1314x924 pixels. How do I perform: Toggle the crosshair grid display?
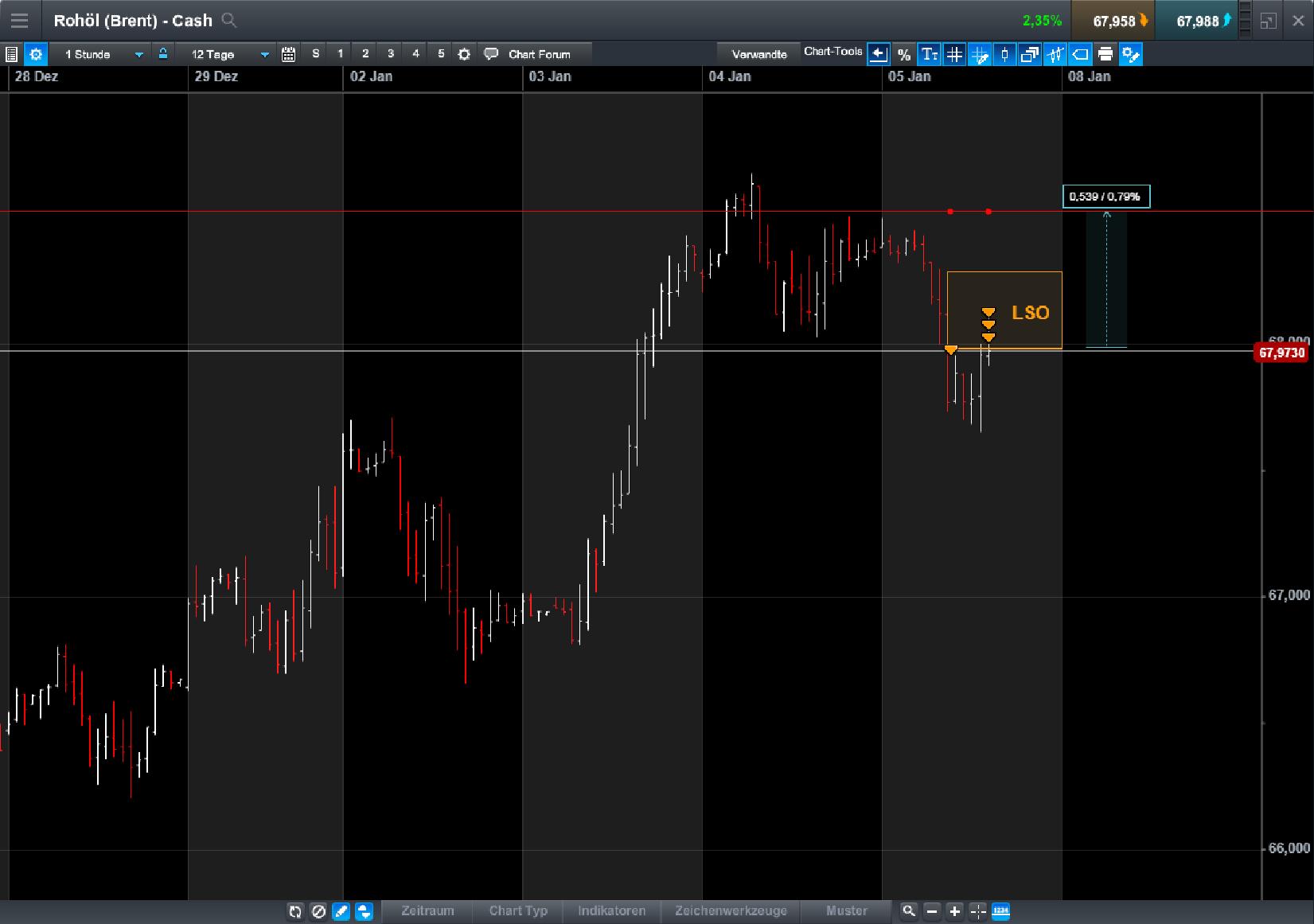click(x=954, y=54)
